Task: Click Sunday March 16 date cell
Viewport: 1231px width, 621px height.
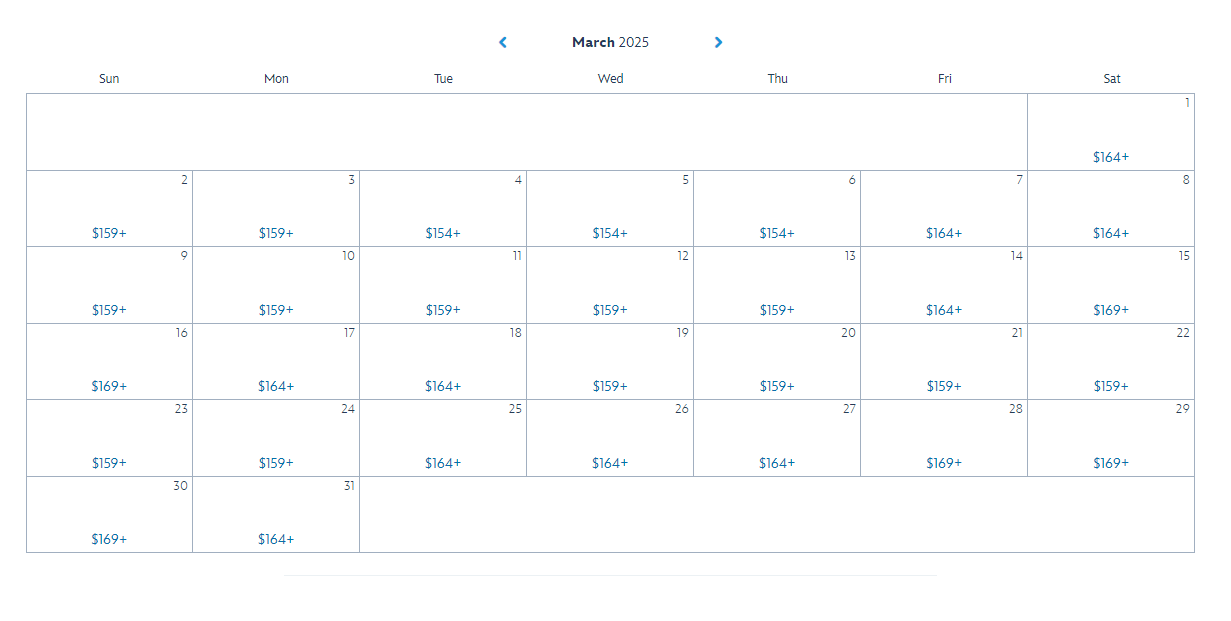Action: click(x=109, y=362)
